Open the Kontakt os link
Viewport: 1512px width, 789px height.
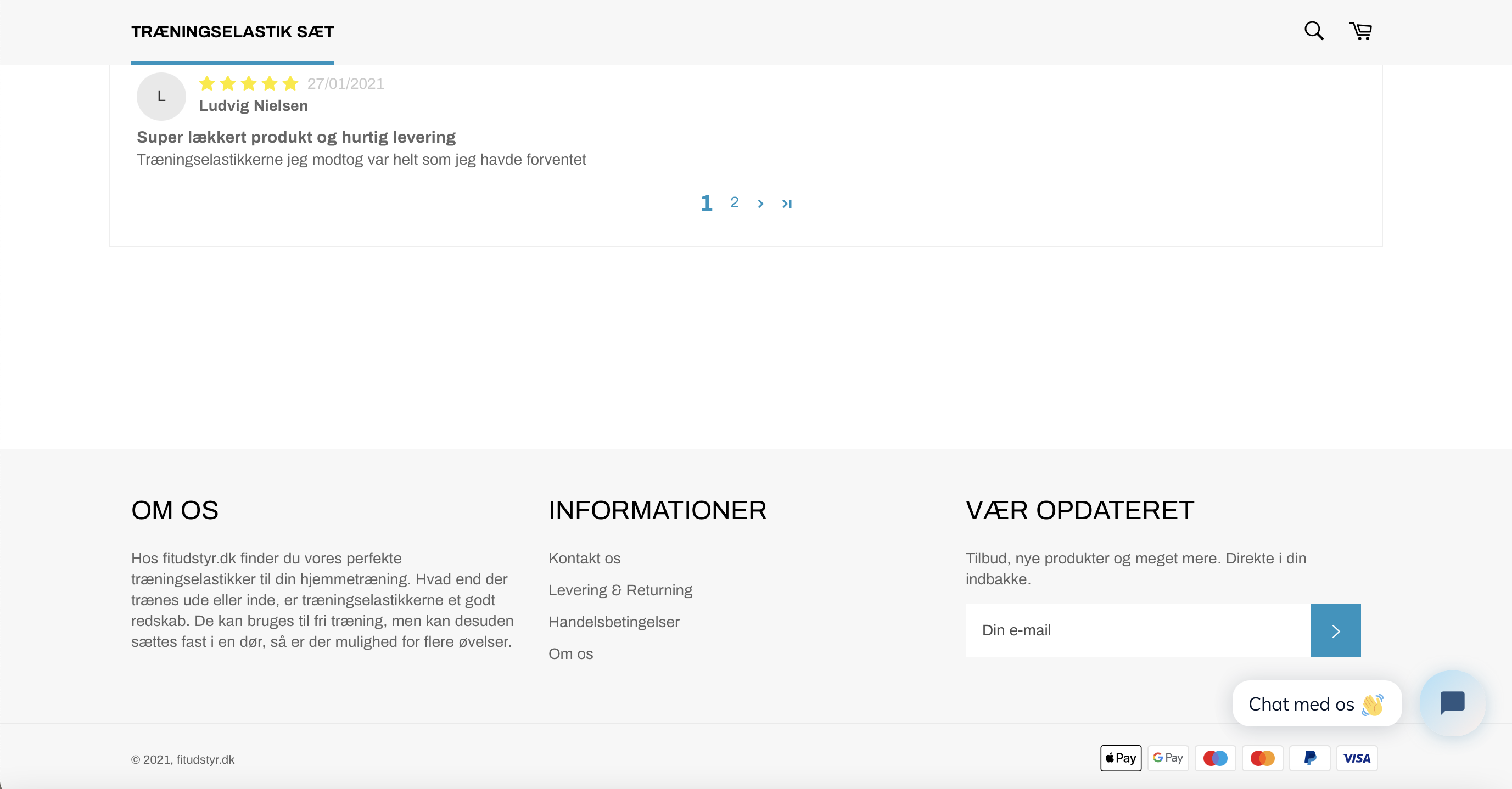584,559
